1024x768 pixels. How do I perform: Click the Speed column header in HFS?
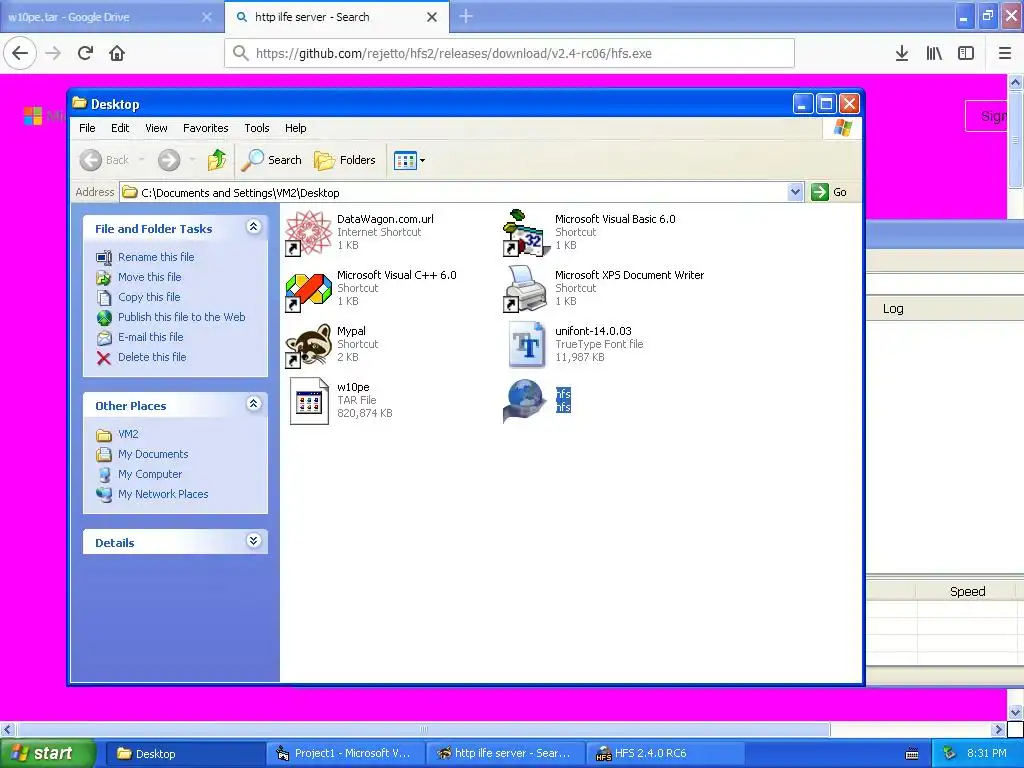point(967,592)
